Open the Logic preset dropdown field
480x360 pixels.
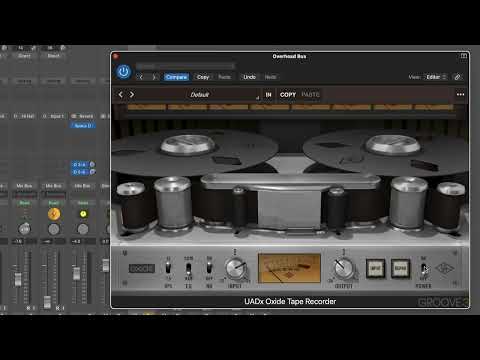point(185,66)
